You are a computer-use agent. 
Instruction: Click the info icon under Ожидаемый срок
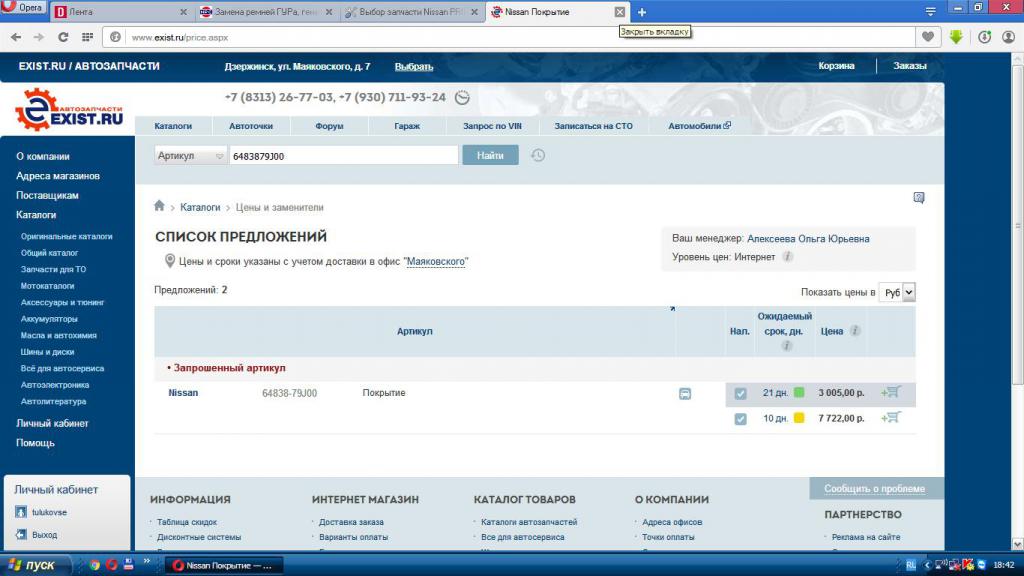(786, 345)
